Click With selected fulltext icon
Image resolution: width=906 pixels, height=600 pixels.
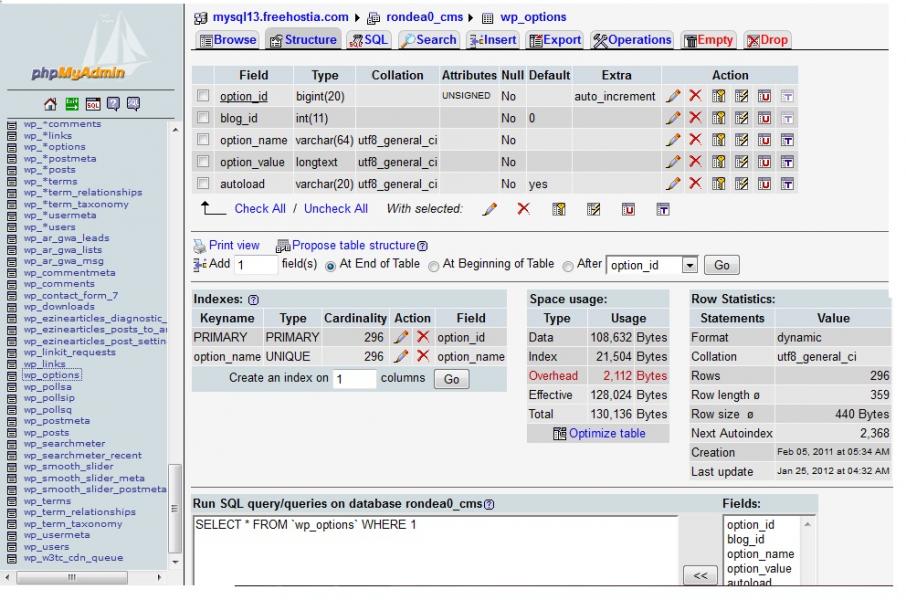click(x=663, y=209)
